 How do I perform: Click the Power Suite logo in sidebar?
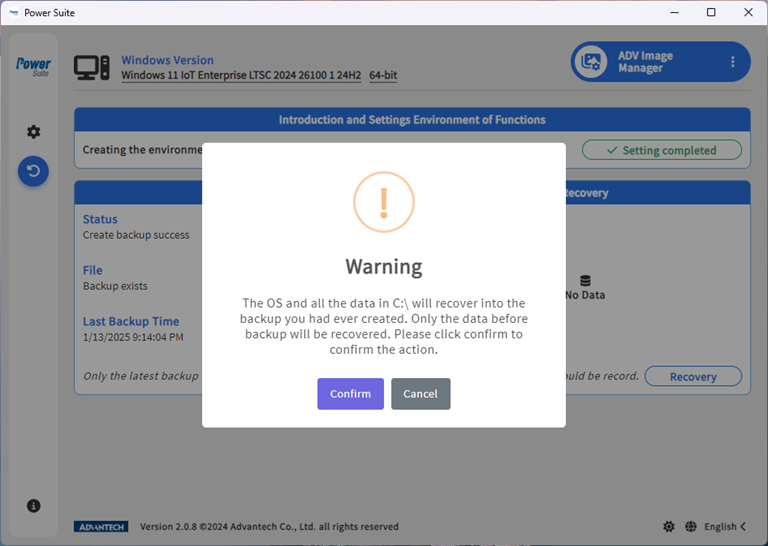click(33, 67)
